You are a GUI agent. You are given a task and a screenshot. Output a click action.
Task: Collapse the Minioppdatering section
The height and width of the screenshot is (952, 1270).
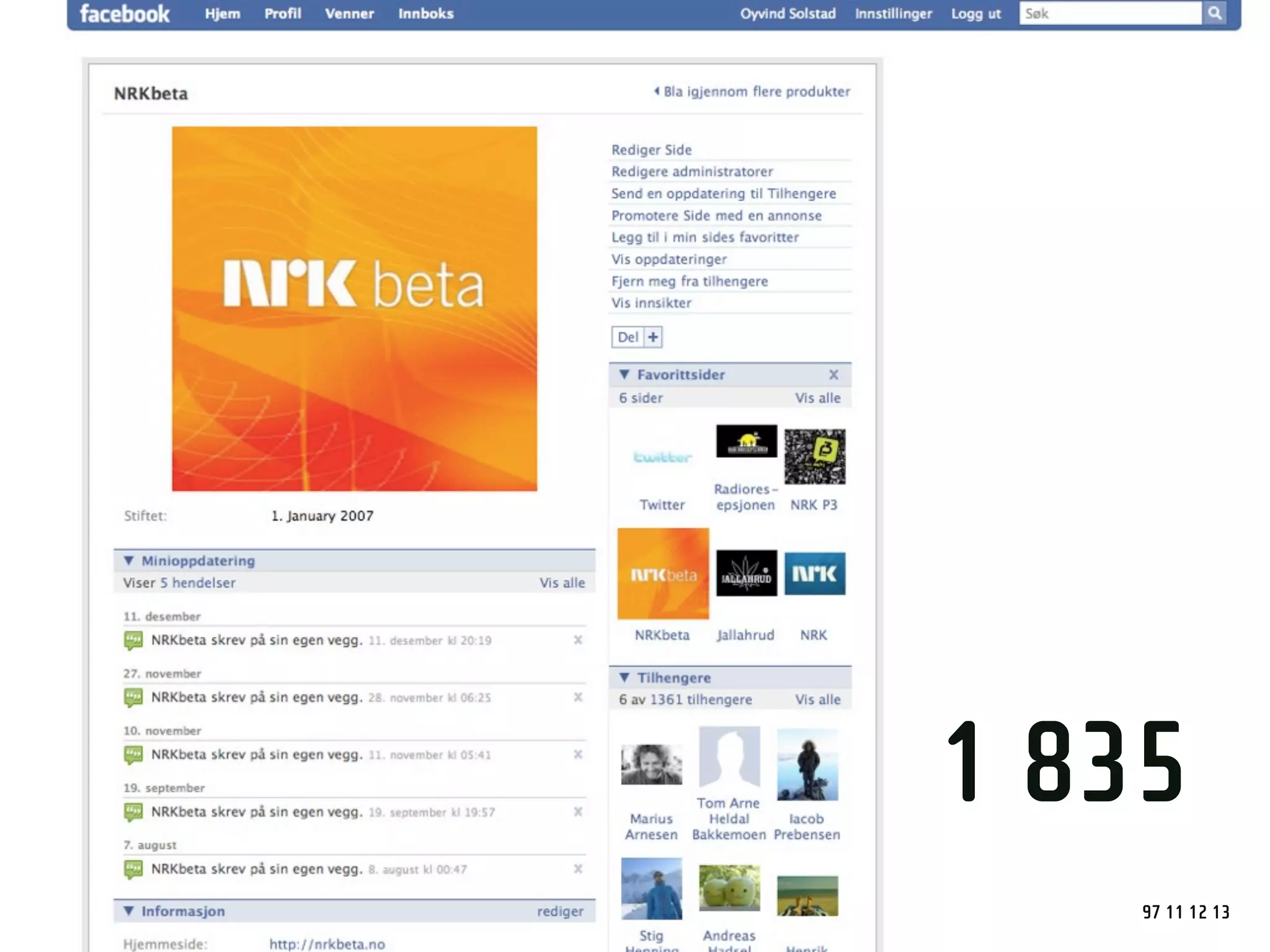click(x=129, y=560)
